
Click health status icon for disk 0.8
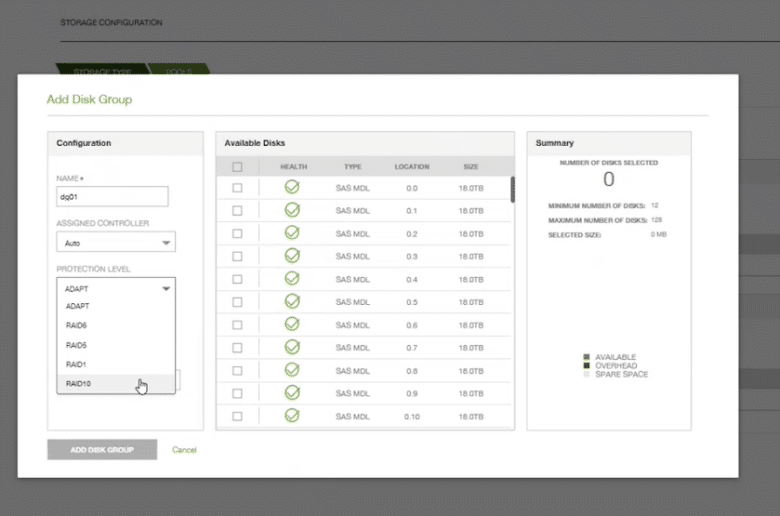pos(292,370)
